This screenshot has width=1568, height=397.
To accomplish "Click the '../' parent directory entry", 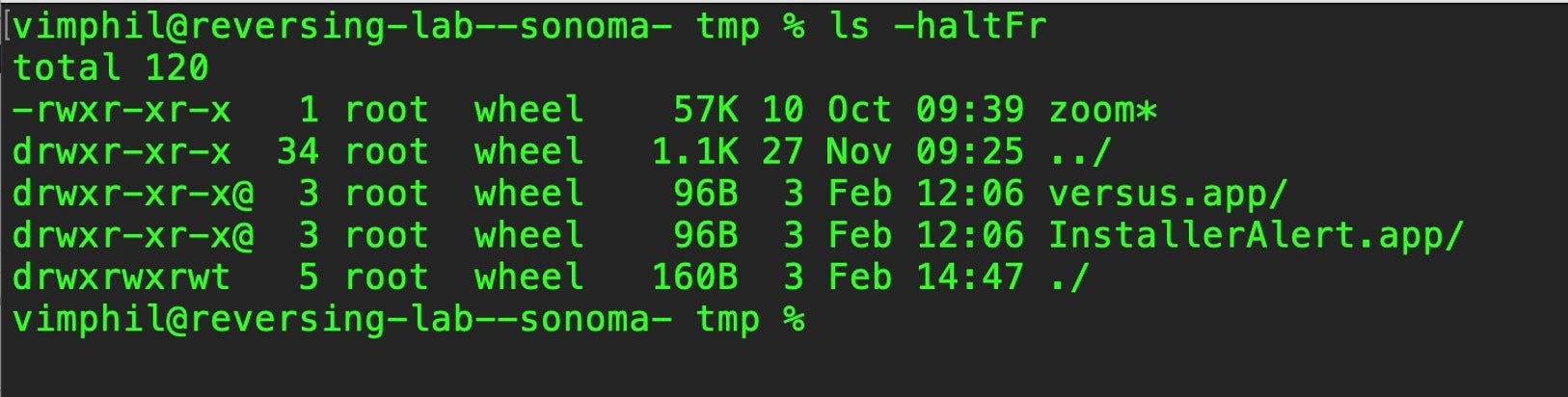I will (x=1081, y=151).
